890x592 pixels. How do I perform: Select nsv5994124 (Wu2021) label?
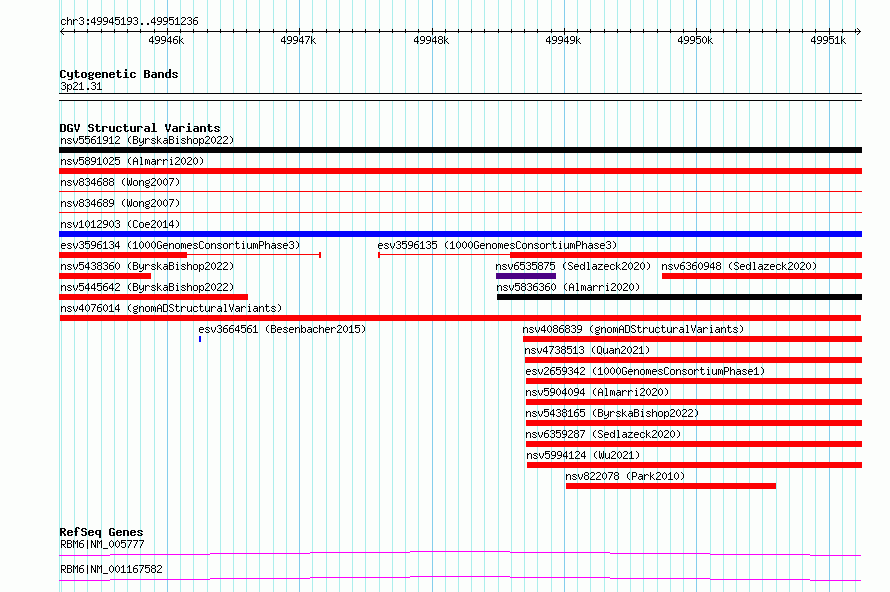pos(583,455)
